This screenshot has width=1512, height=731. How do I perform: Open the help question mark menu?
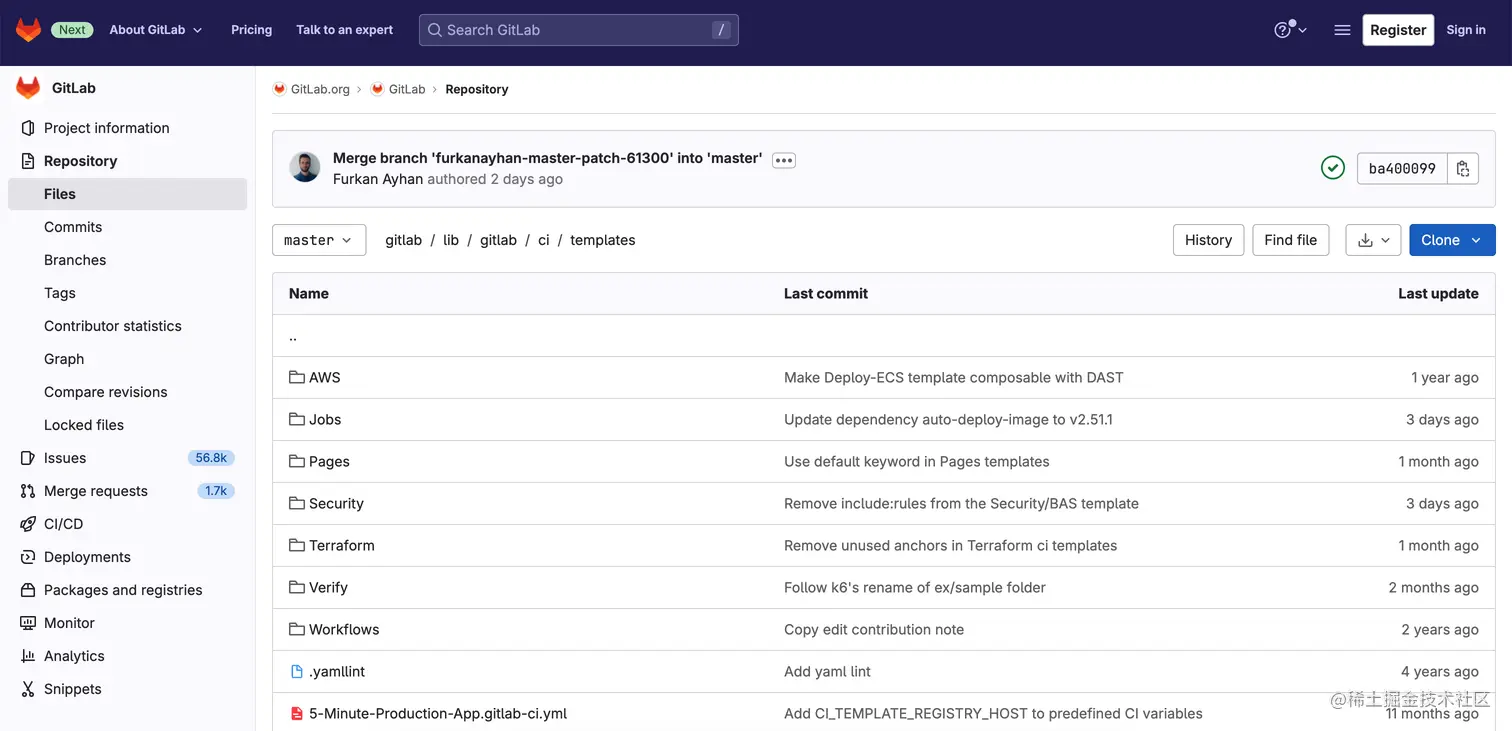[x=1290, y=30]
